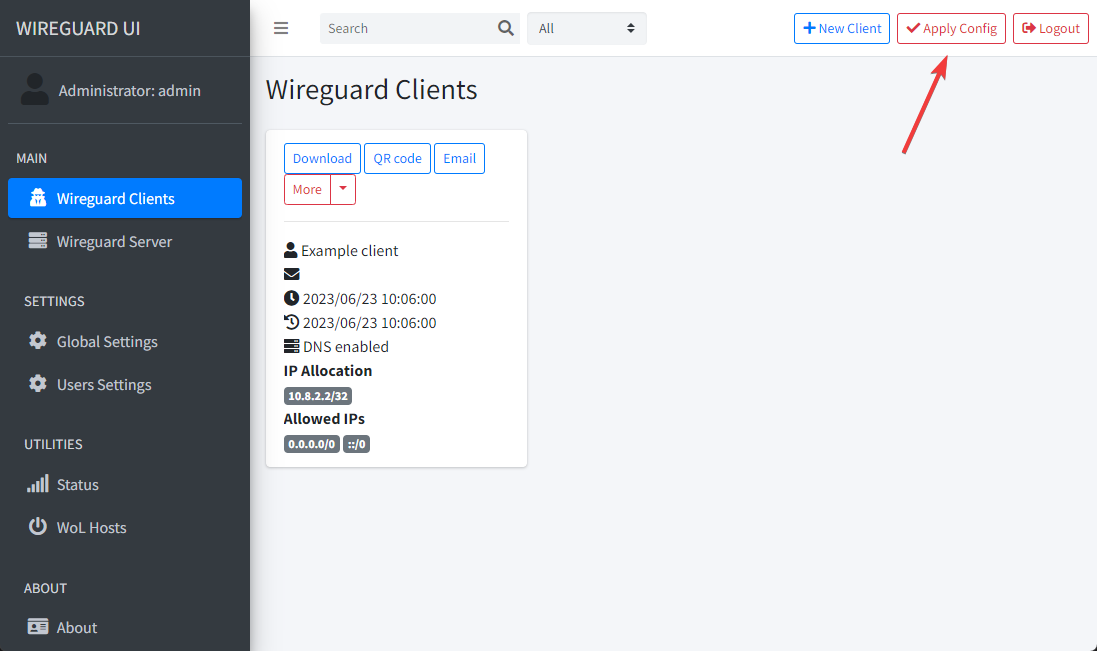This screenshot has width=1097, height=651.
Task: Click the 10.8.2.2/32 IP allocation badge
Action: tap(318, 396)
